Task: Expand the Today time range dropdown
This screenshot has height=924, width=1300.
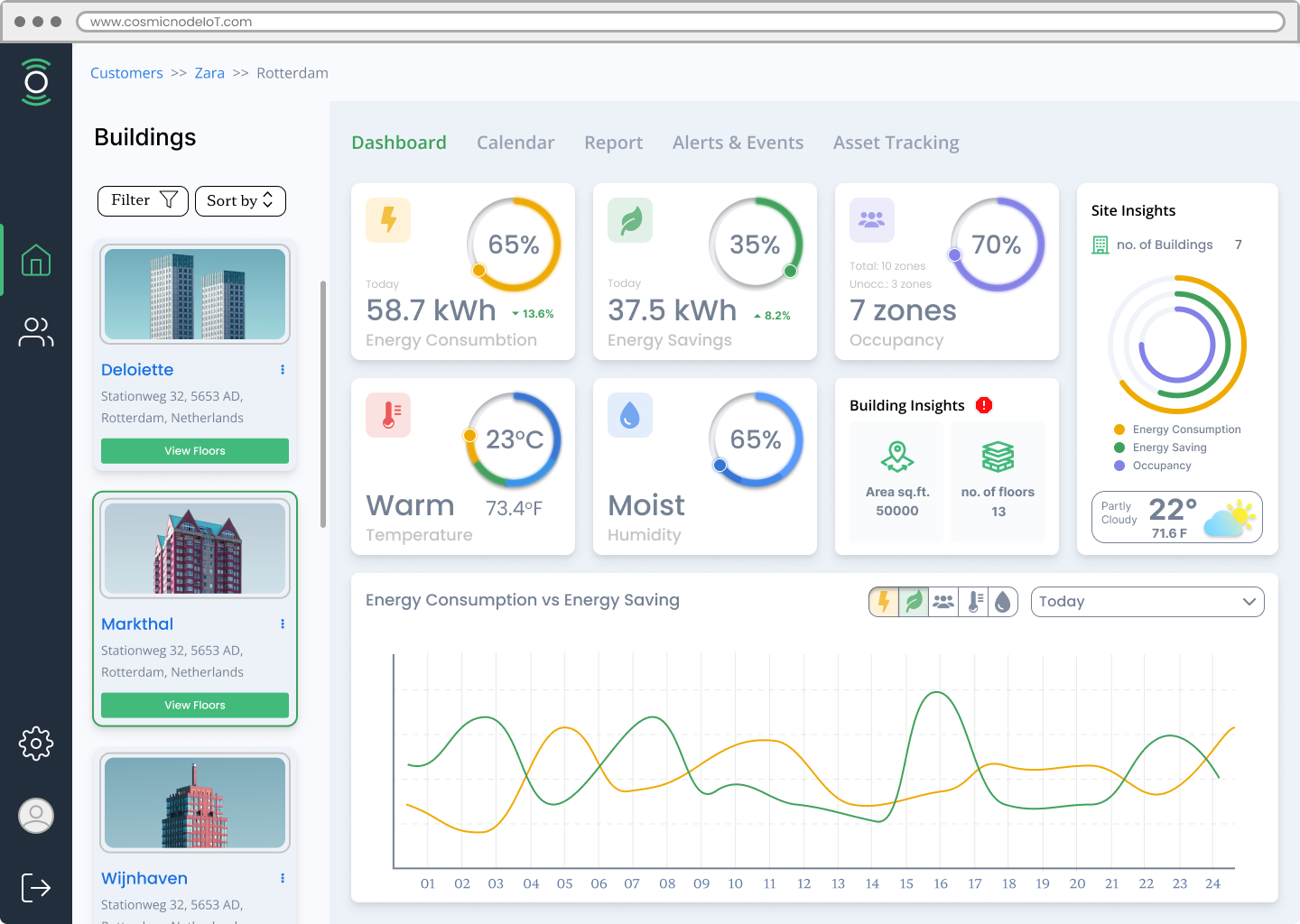Action: tap(1147, 602)
